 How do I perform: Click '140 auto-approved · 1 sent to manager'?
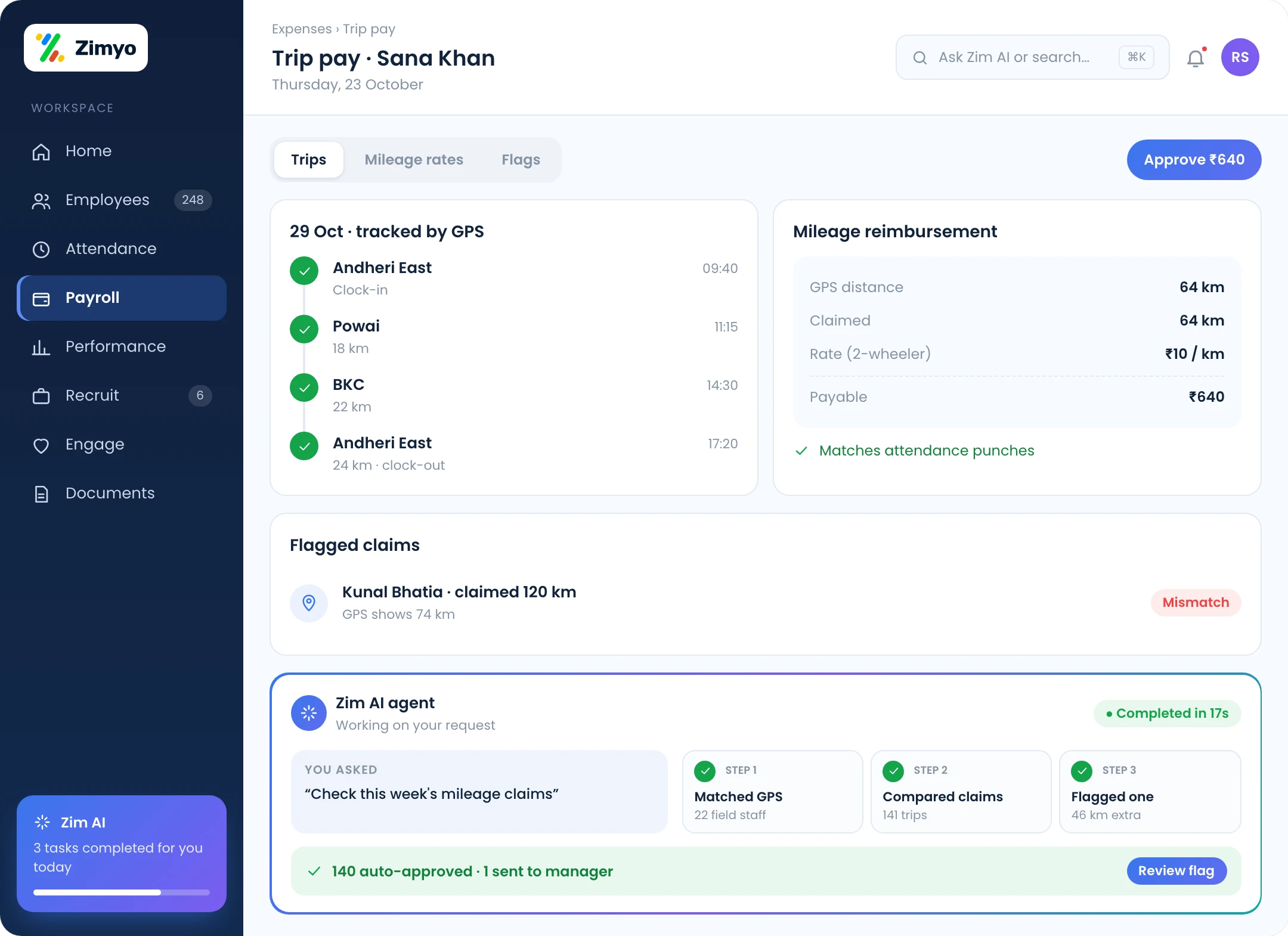(472, 872)
